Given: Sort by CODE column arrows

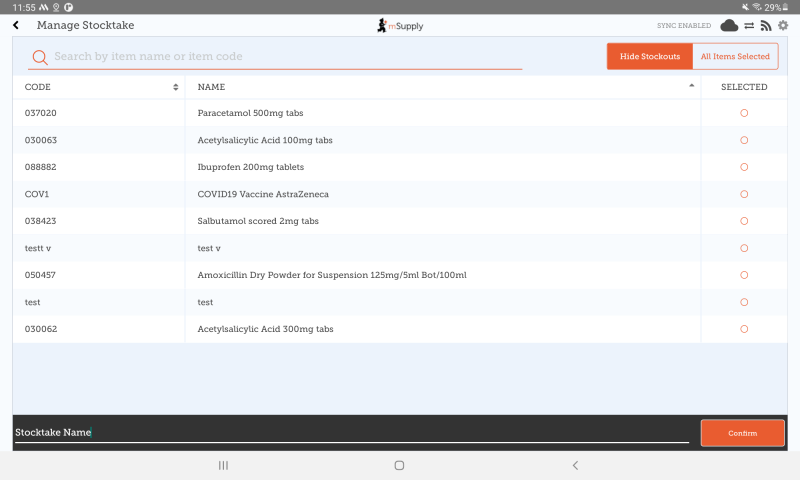Looking at the screenshot, I should click(x=176, y=87).
